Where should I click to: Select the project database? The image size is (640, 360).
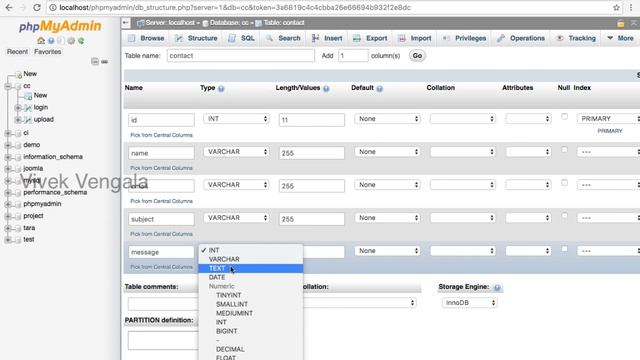[x=33, y=216]
